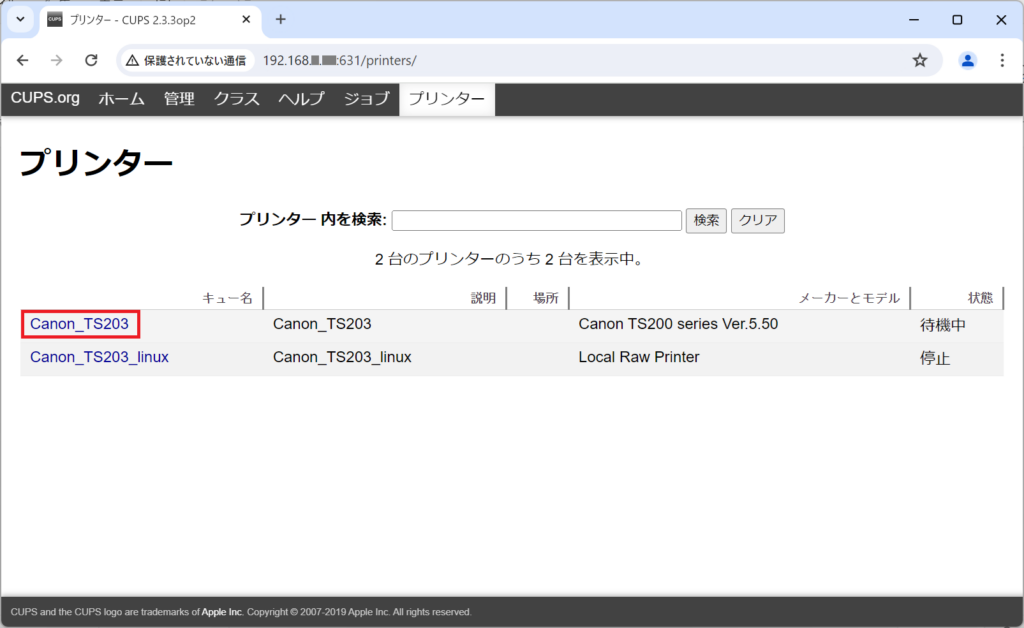
Task: Click the 検索 search button
Action: click(706, 220)
